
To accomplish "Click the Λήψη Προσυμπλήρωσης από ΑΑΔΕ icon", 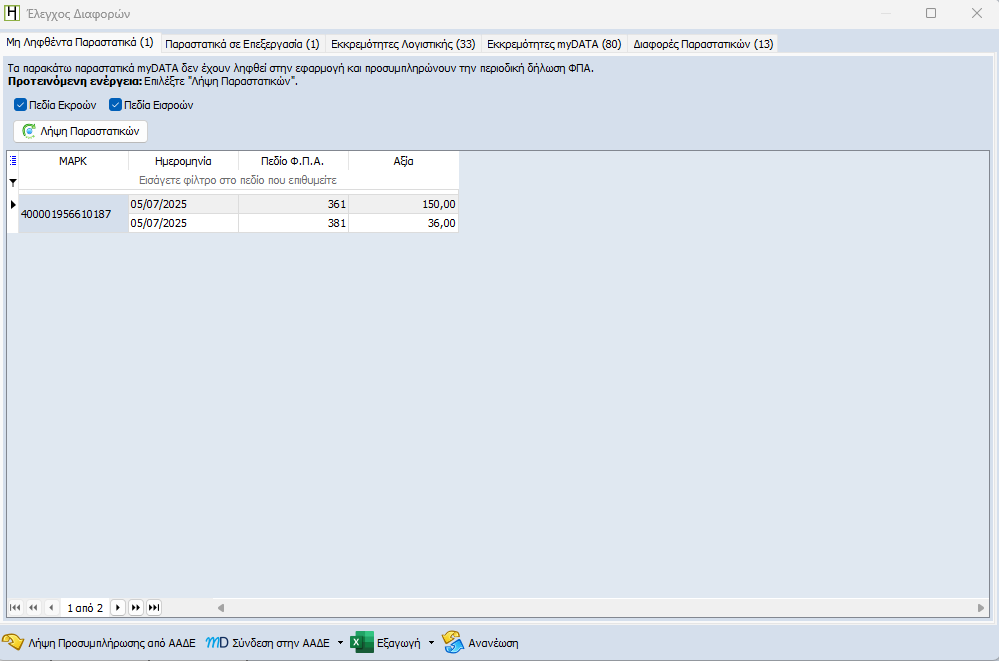I will 13,642.
